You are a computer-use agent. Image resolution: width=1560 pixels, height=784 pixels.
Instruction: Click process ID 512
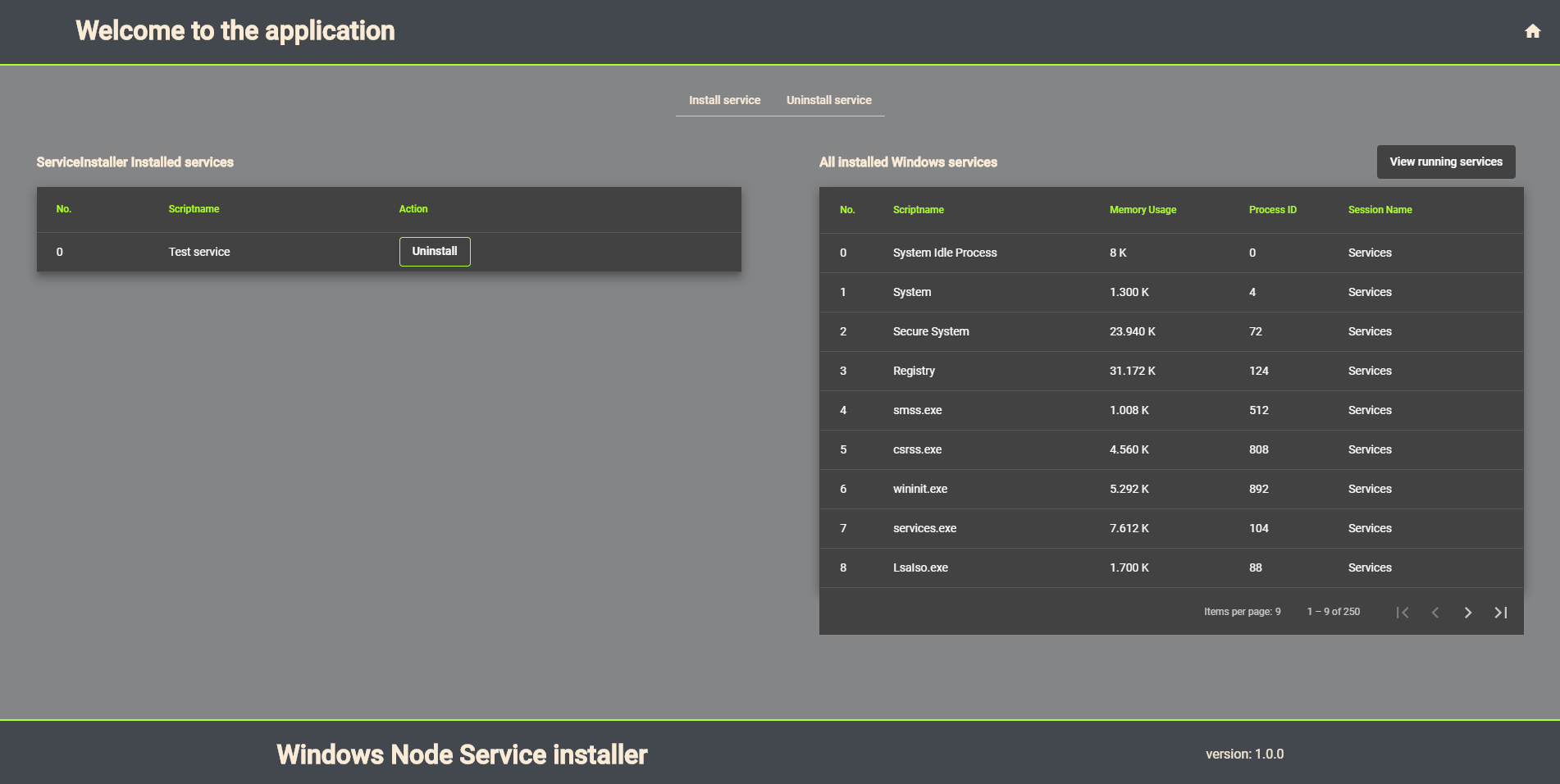[x=1258, y=410]
